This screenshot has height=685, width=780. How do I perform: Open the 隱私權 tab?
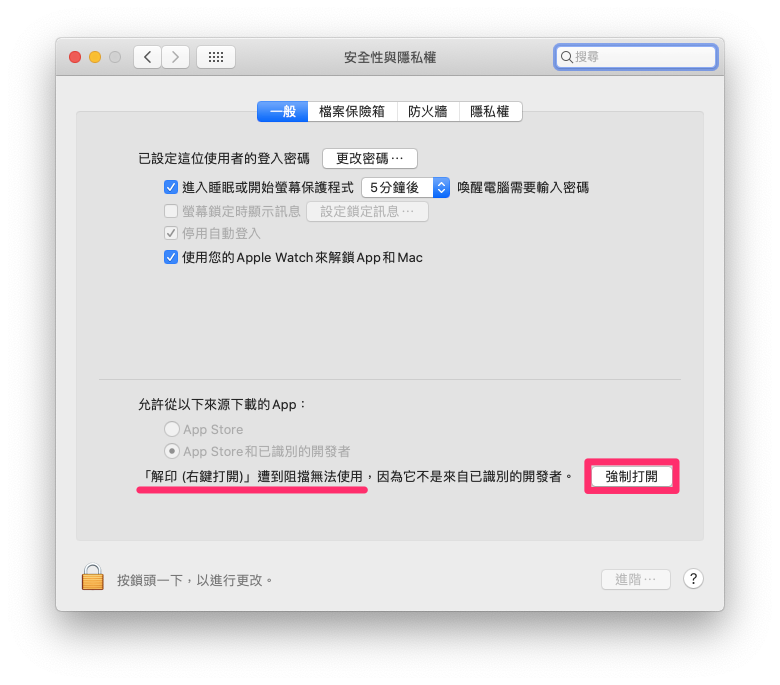pyautogui.click(x=490, y=111)
